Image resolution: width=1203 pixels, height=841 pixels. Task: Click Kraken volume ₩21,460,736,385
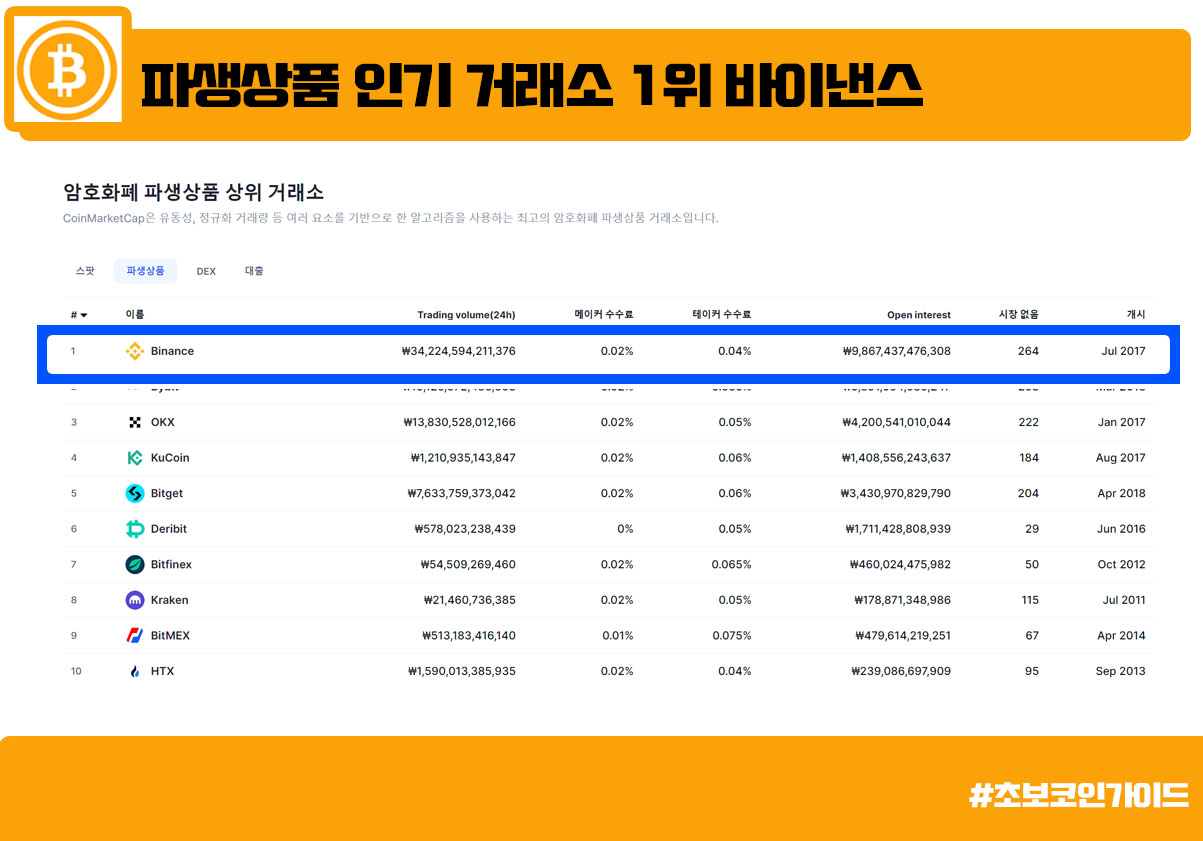[470, 600]
